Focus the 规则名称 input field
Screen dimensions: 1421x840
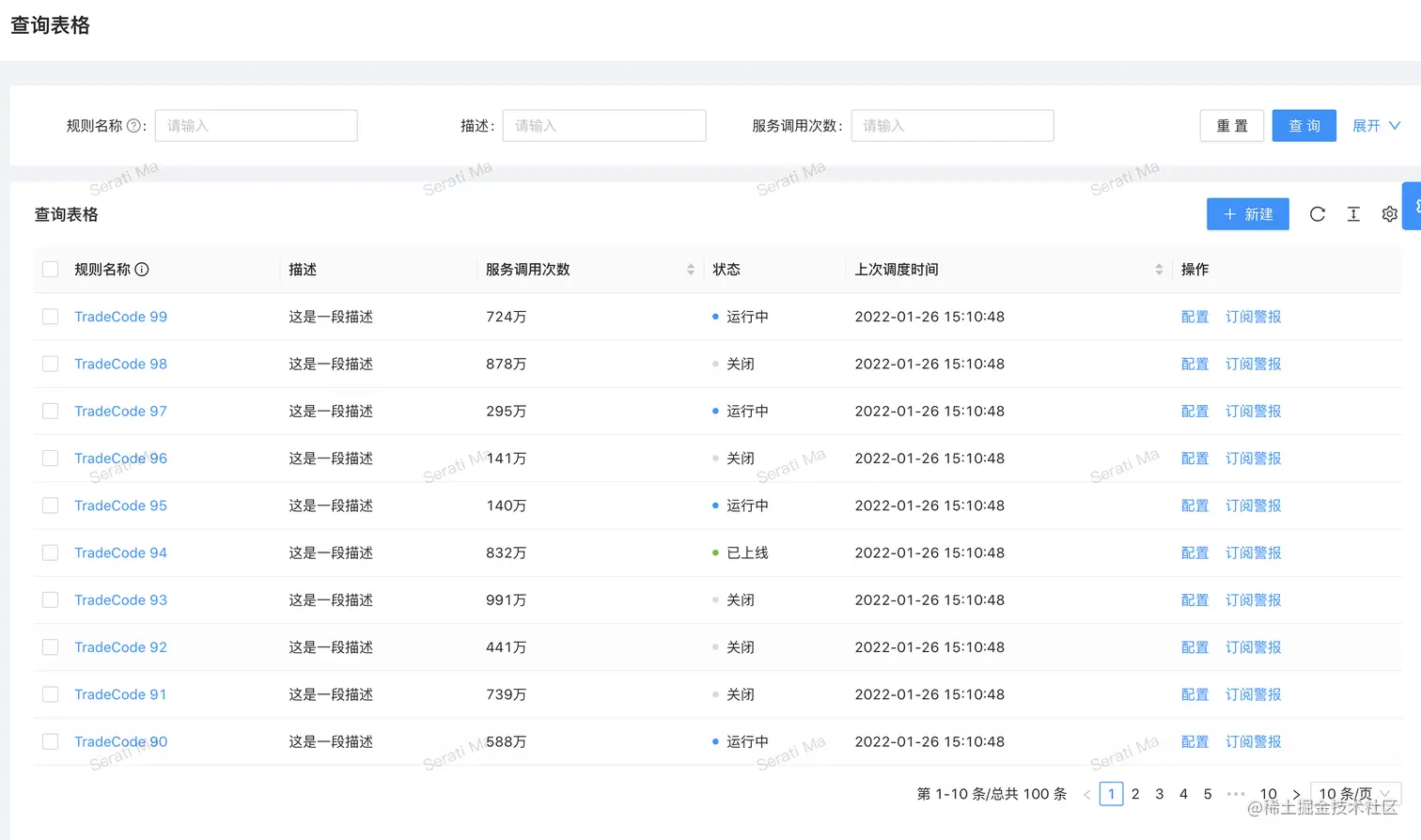click(x=256, y=126)
